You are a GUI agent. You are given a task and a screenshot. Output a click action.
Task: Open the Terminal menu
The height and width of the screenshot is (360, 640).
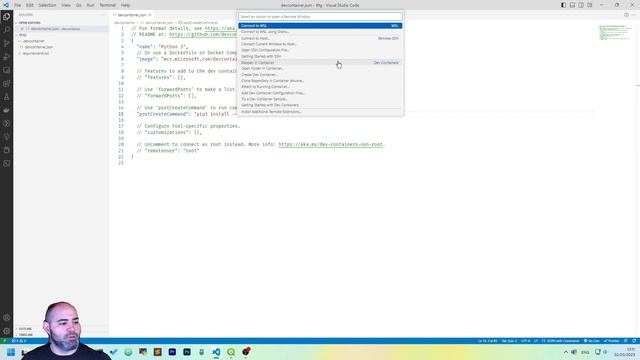108,5
